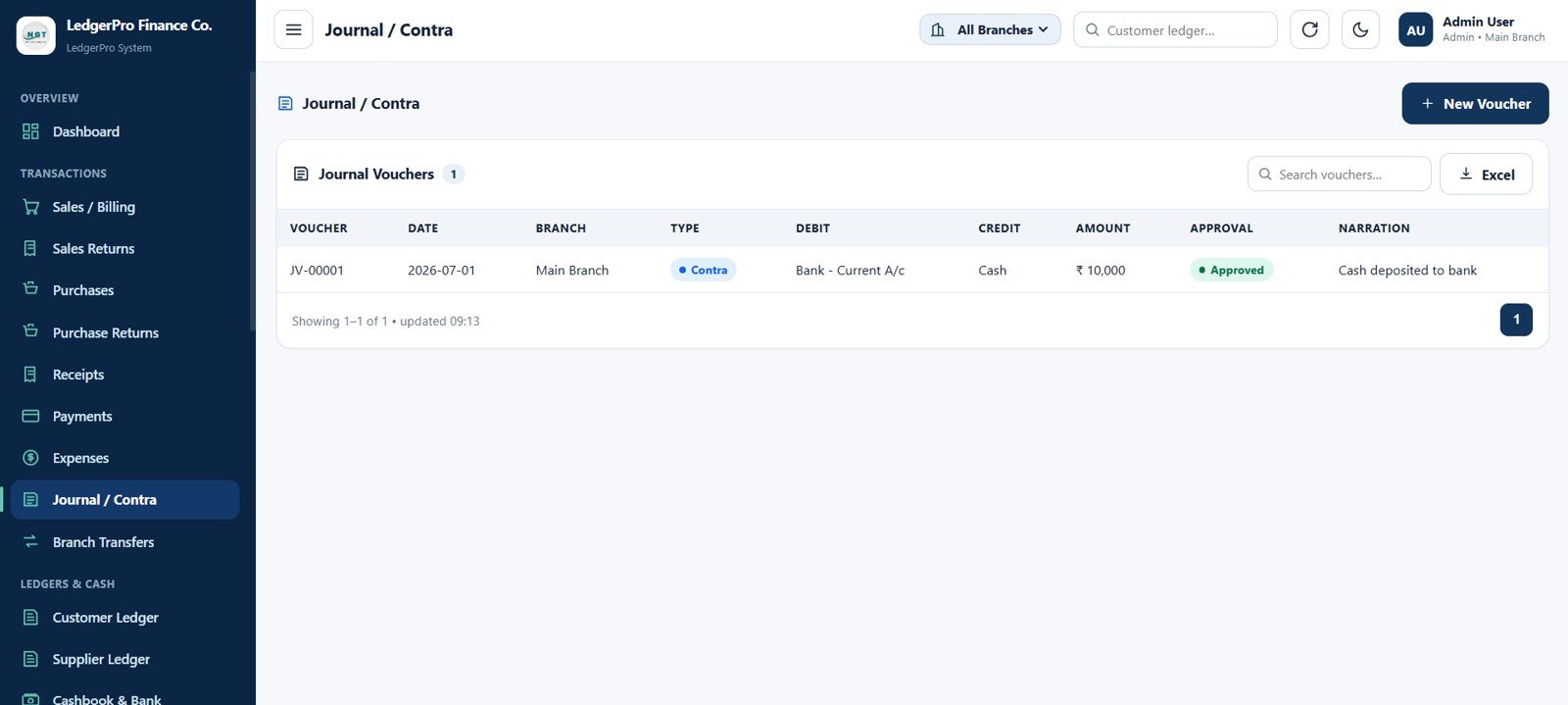Click the Receipts icon in sidebar
This screenshot has width=1568, height=705.
[x=30, y=375]
